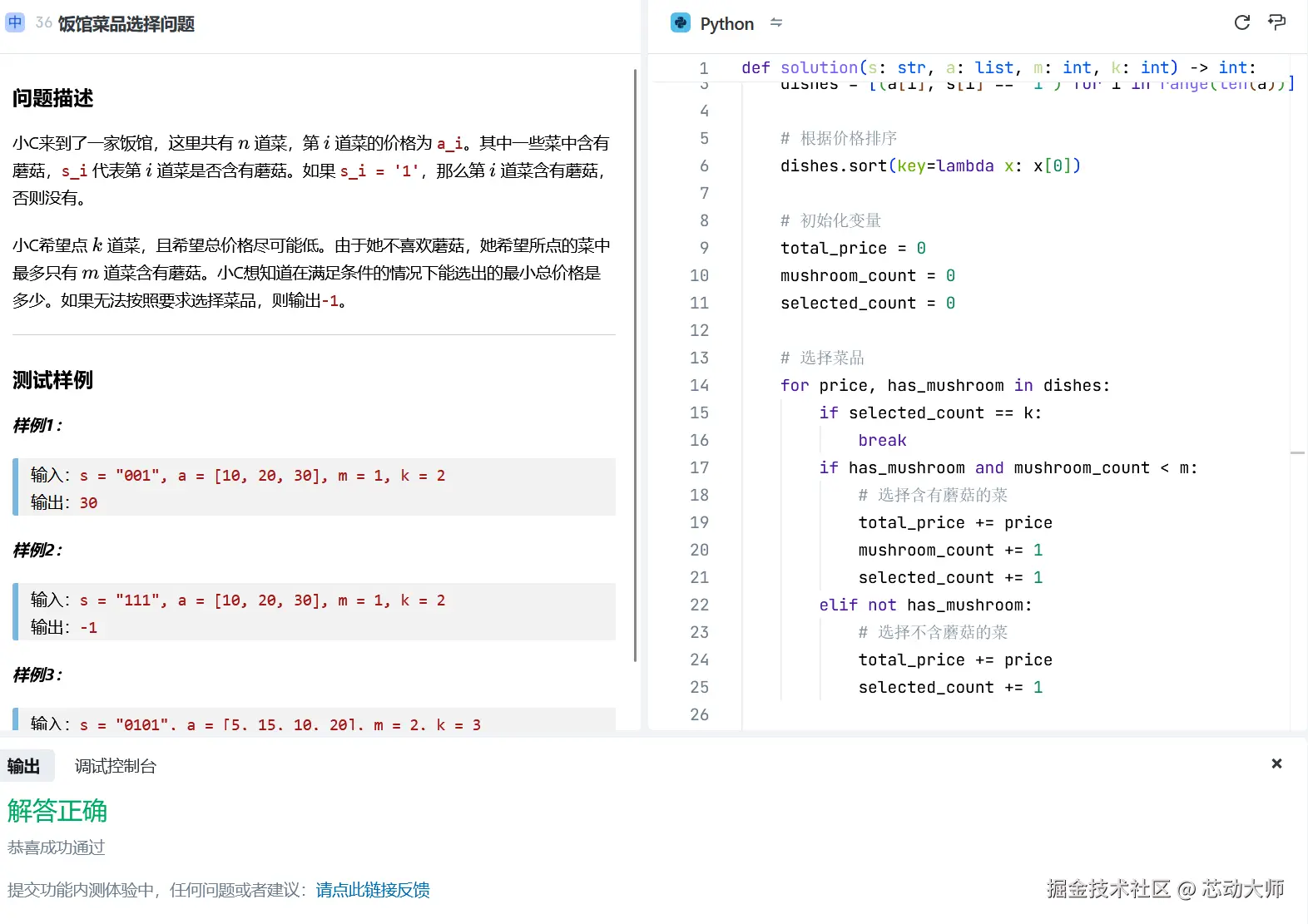
Task: Click the sample 1 output value 30
Action: point(89,503)
